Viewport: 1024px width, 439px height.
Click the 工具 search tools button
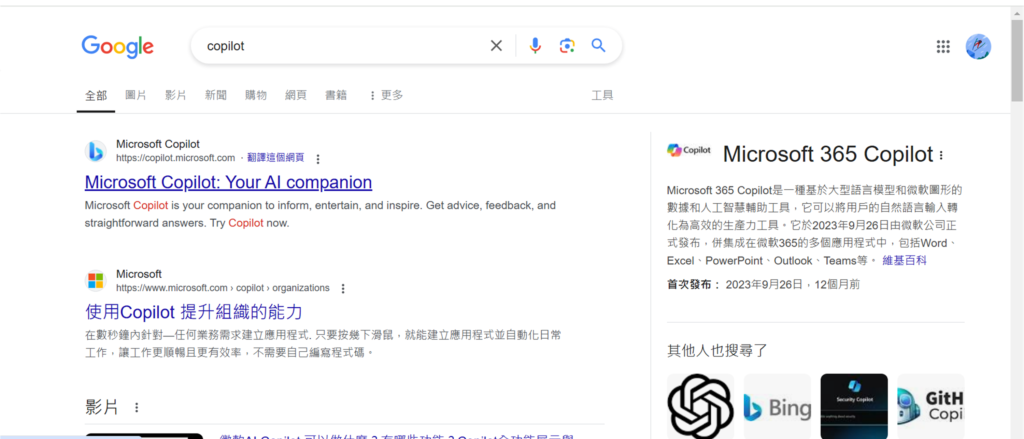click(x=602, y=95)
